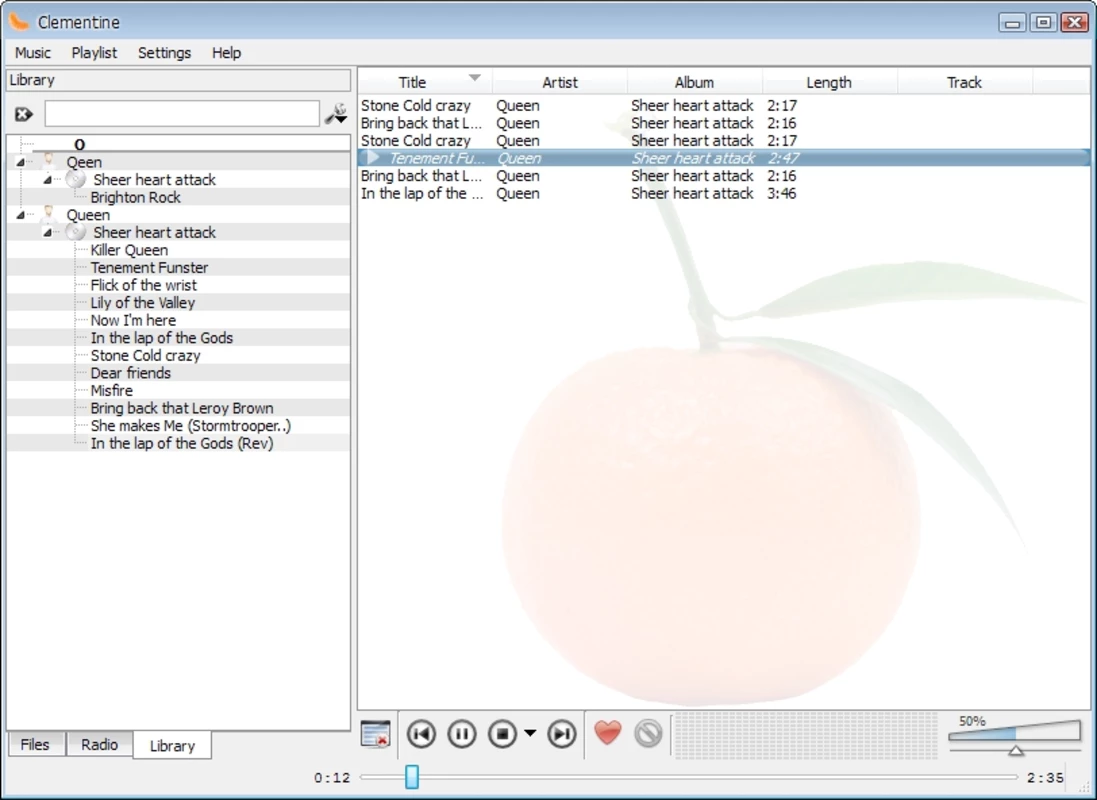Click the 2:47 length cell

[783, 158]
